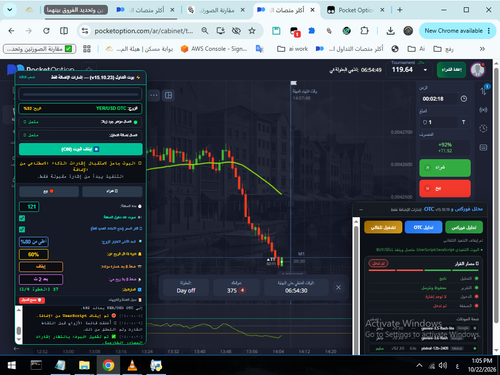Click the green top-up button in header
Image resolution: width=500 pixels, height=375 pixels.
[x=451, y=70]
